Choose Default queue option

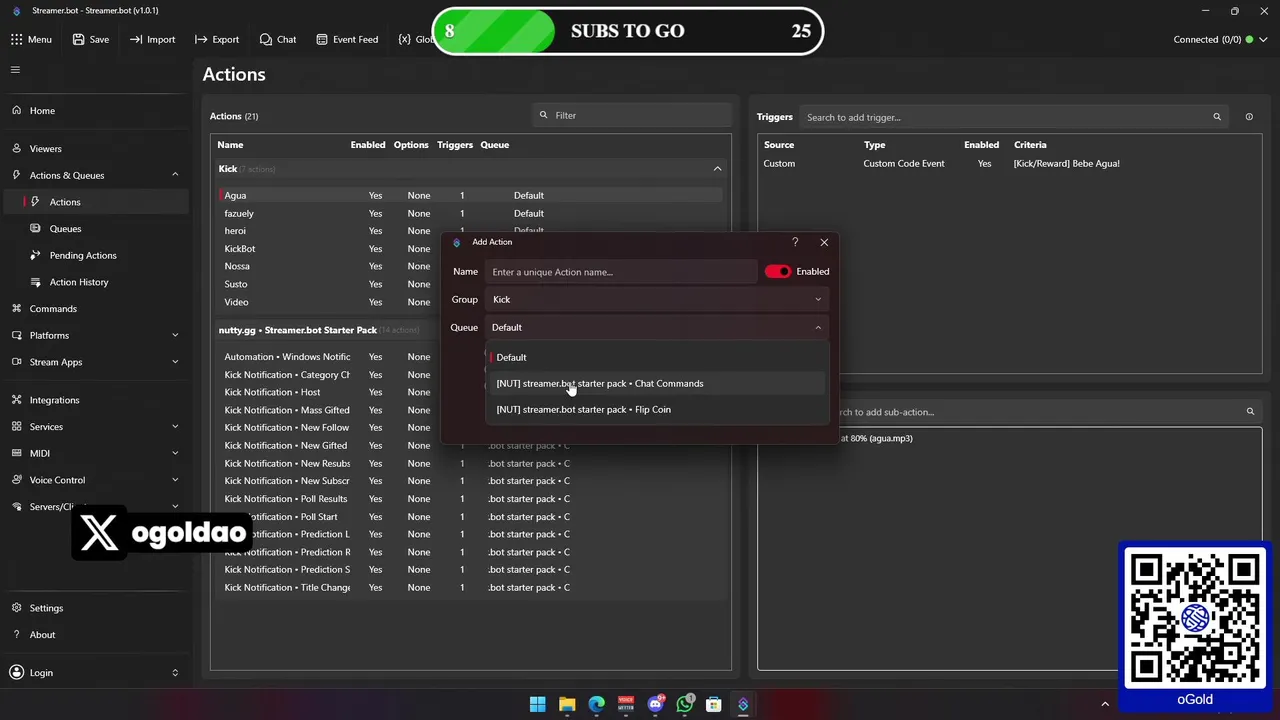coord(657,358)
